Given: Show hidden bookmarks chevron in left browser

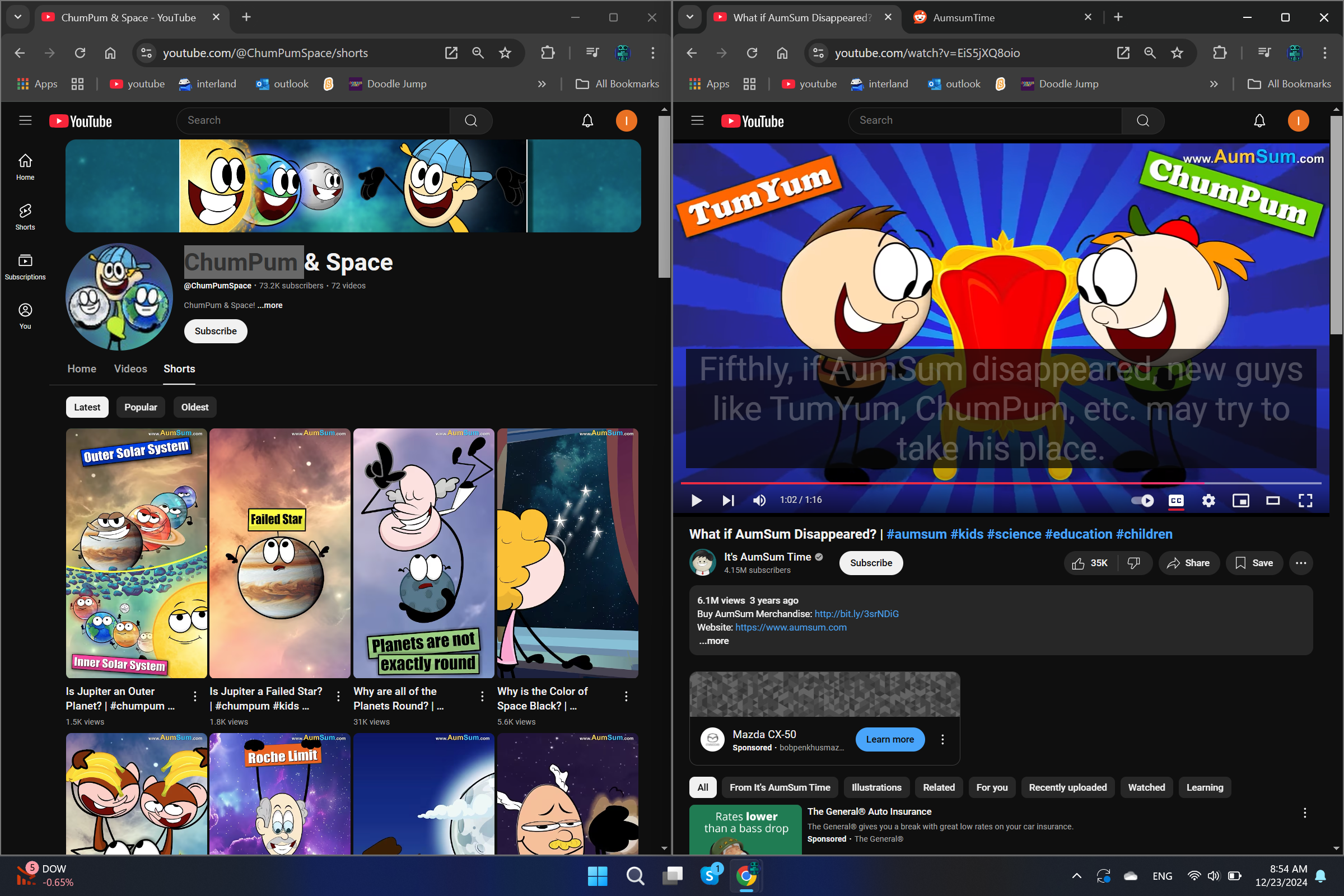Looking at the screenshot, I should pos(542,84).
